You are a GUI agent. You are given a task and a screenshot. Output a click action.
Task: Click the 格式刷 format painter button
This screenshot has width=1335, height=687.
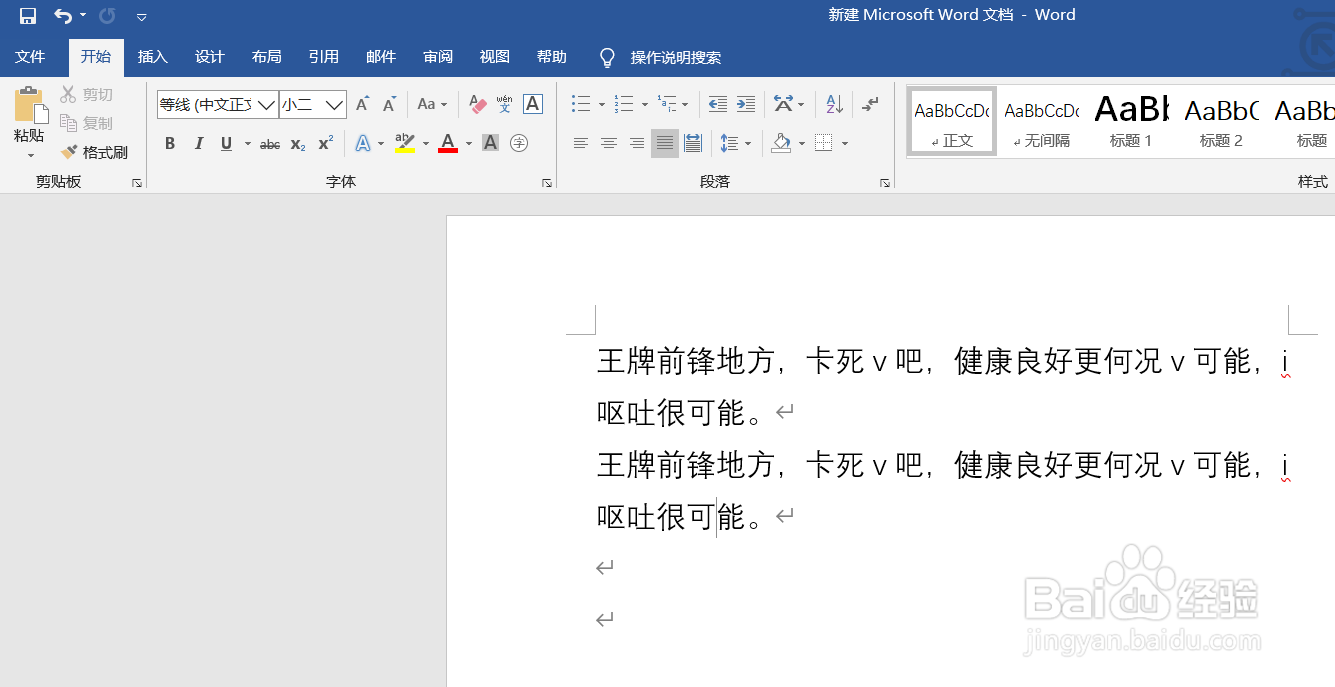coord(94,153)
